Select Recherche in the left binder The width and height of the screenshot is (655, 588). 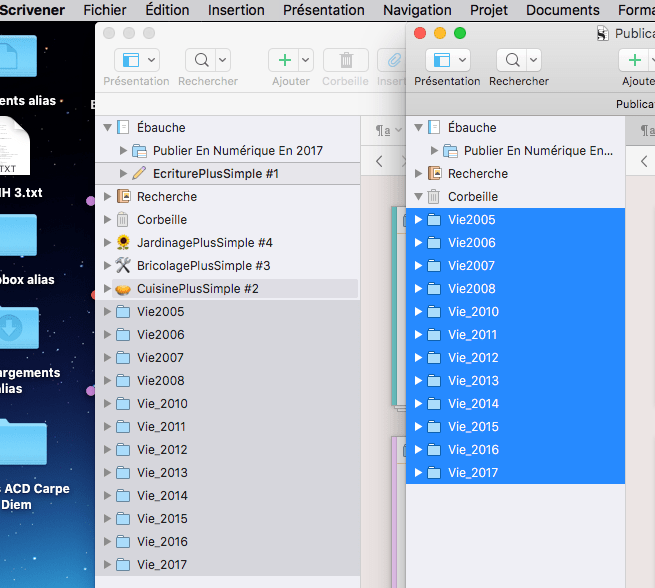click(x=166, y=197)
